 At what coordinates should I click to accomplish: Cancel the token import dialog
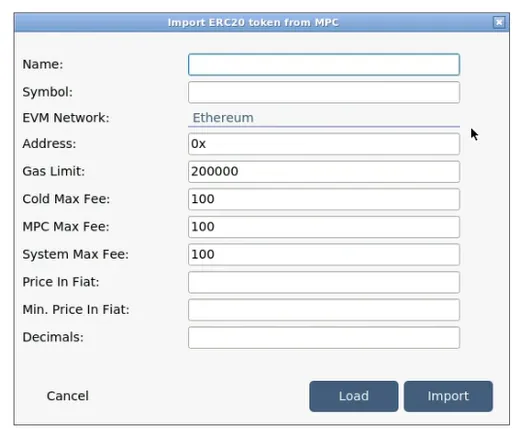pos(68,396)
